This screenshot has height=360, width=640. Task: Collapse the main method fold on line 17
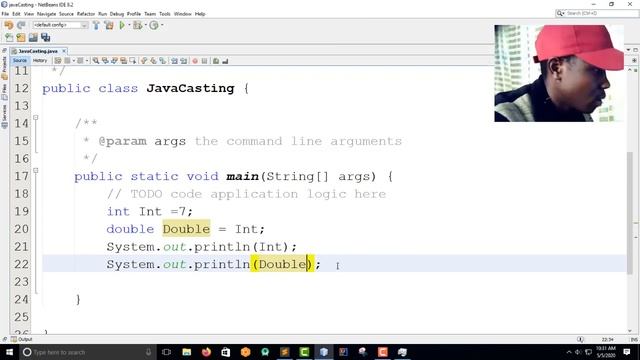pyautogui.click(x=36, y=171)
